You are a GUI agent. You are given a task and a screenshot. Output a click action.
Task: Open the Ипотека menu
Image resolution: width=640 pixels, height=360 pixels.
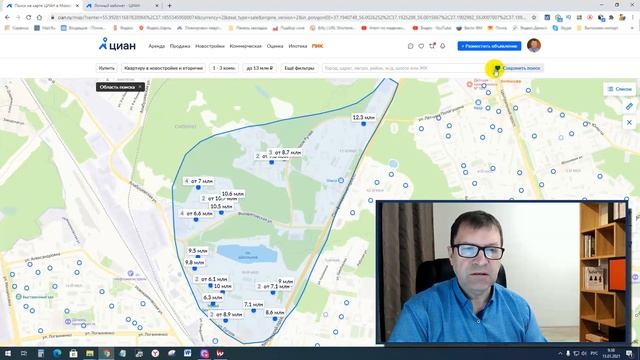coord(298,46)
